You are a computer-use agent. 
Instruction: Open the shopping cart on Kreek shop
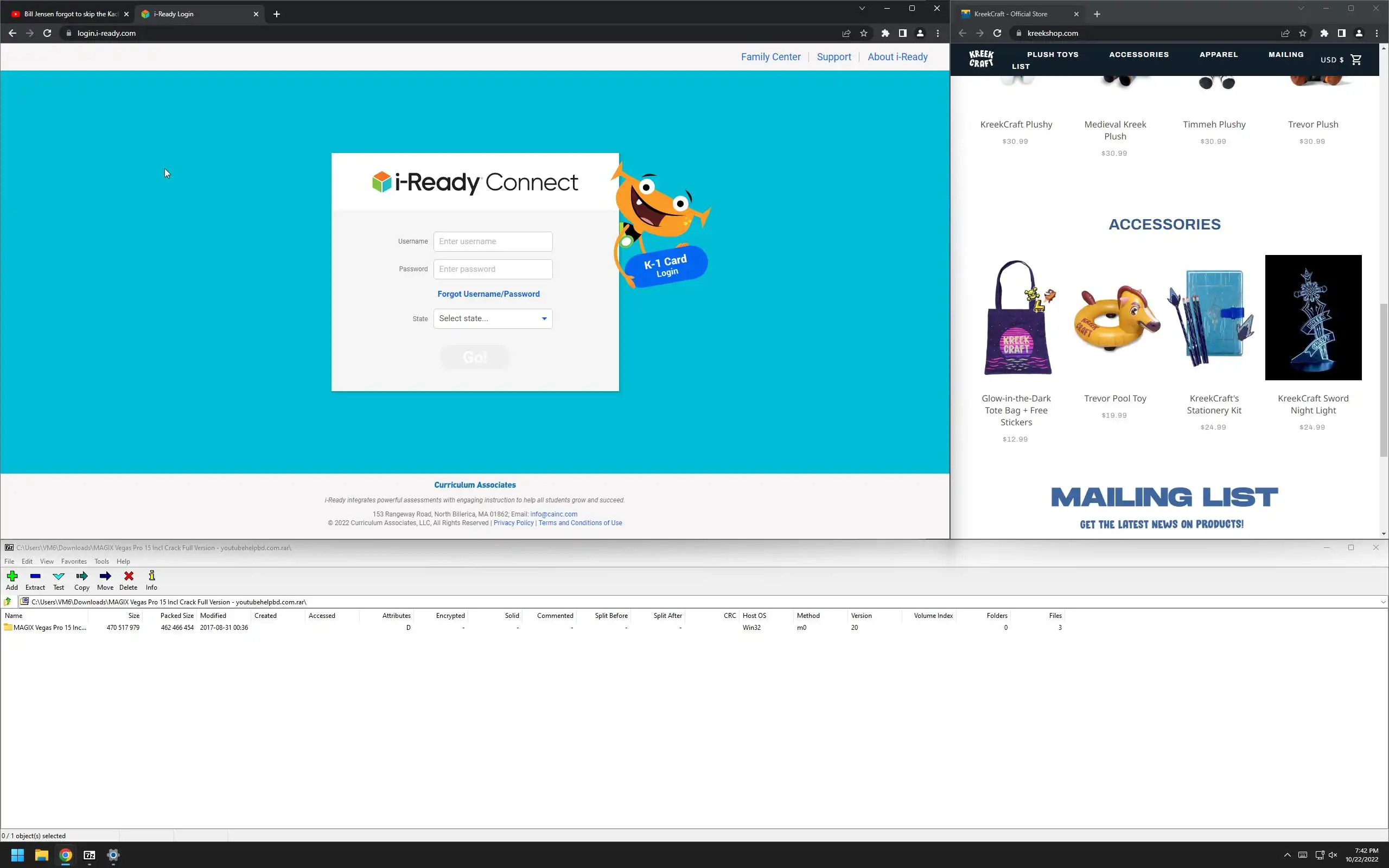[1356, 60]
